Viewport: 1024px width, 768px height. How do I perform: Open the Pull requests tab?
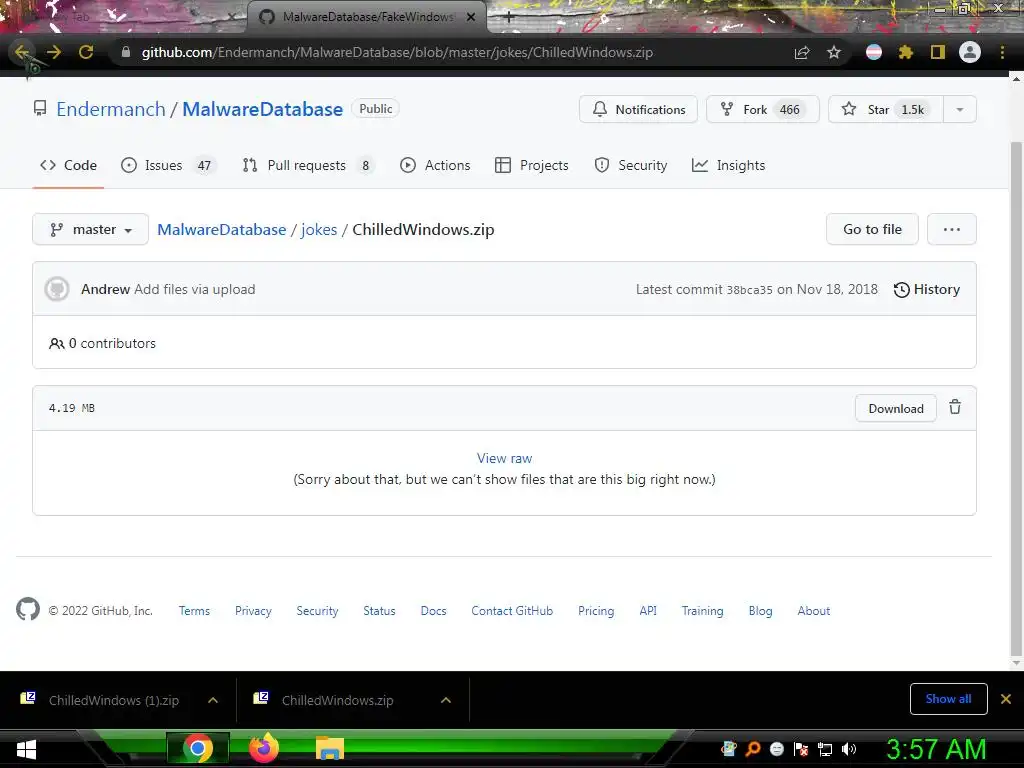pyautogui.click(x=307, y=165)
